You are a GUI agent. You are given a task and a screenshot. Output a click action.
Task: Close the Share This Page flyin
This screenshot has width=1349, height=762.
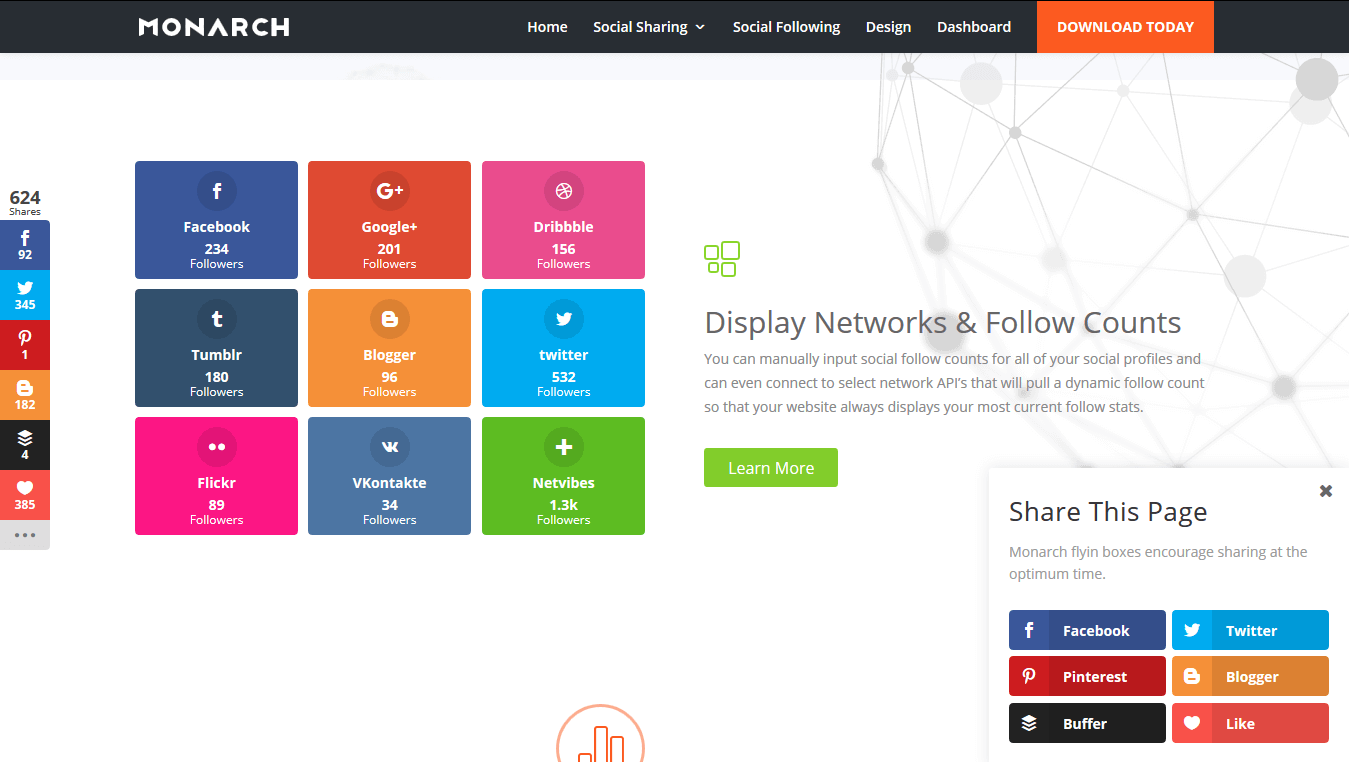pos(1326,491)
